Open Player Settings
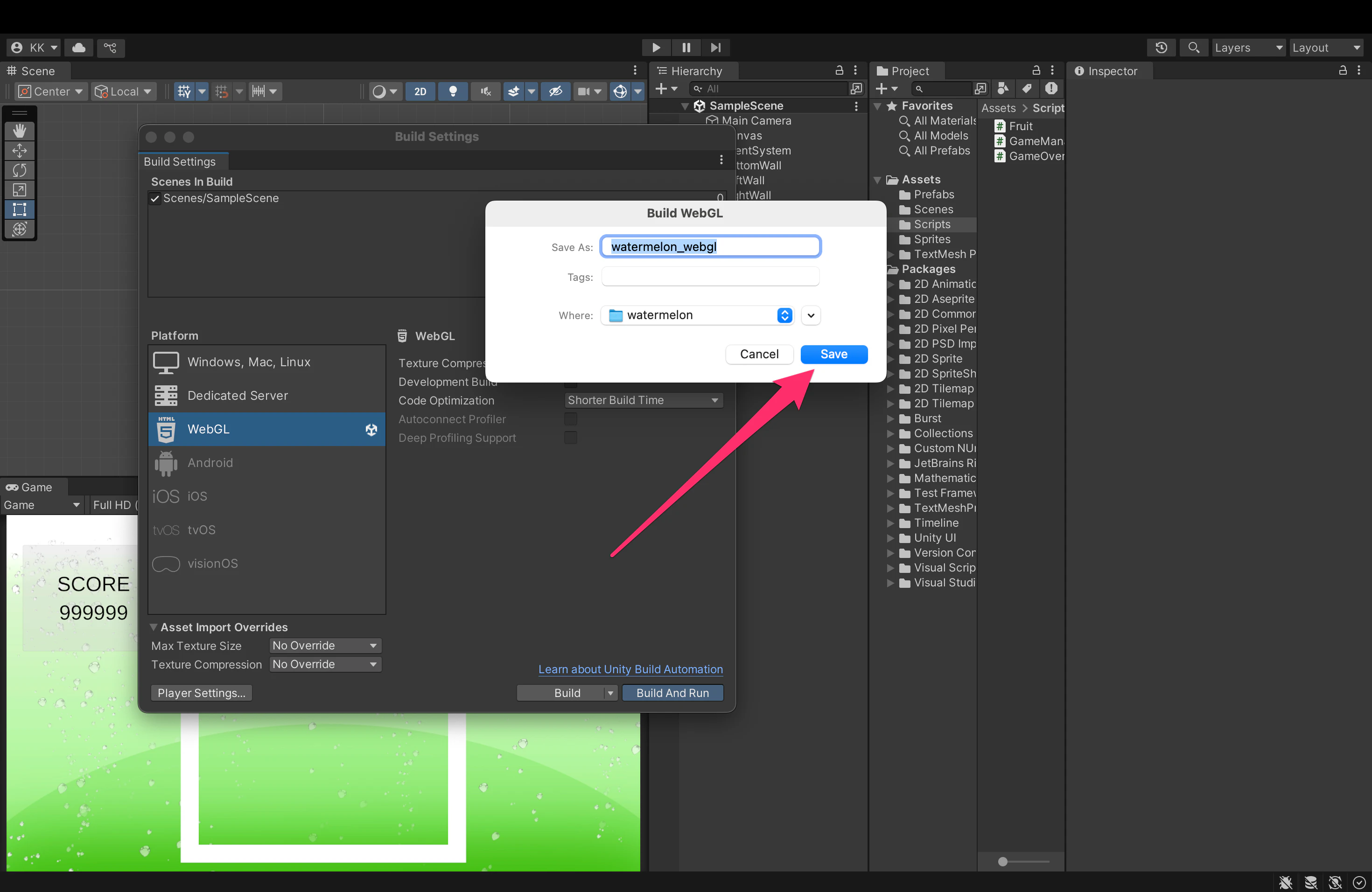 (x=201, y=693)
